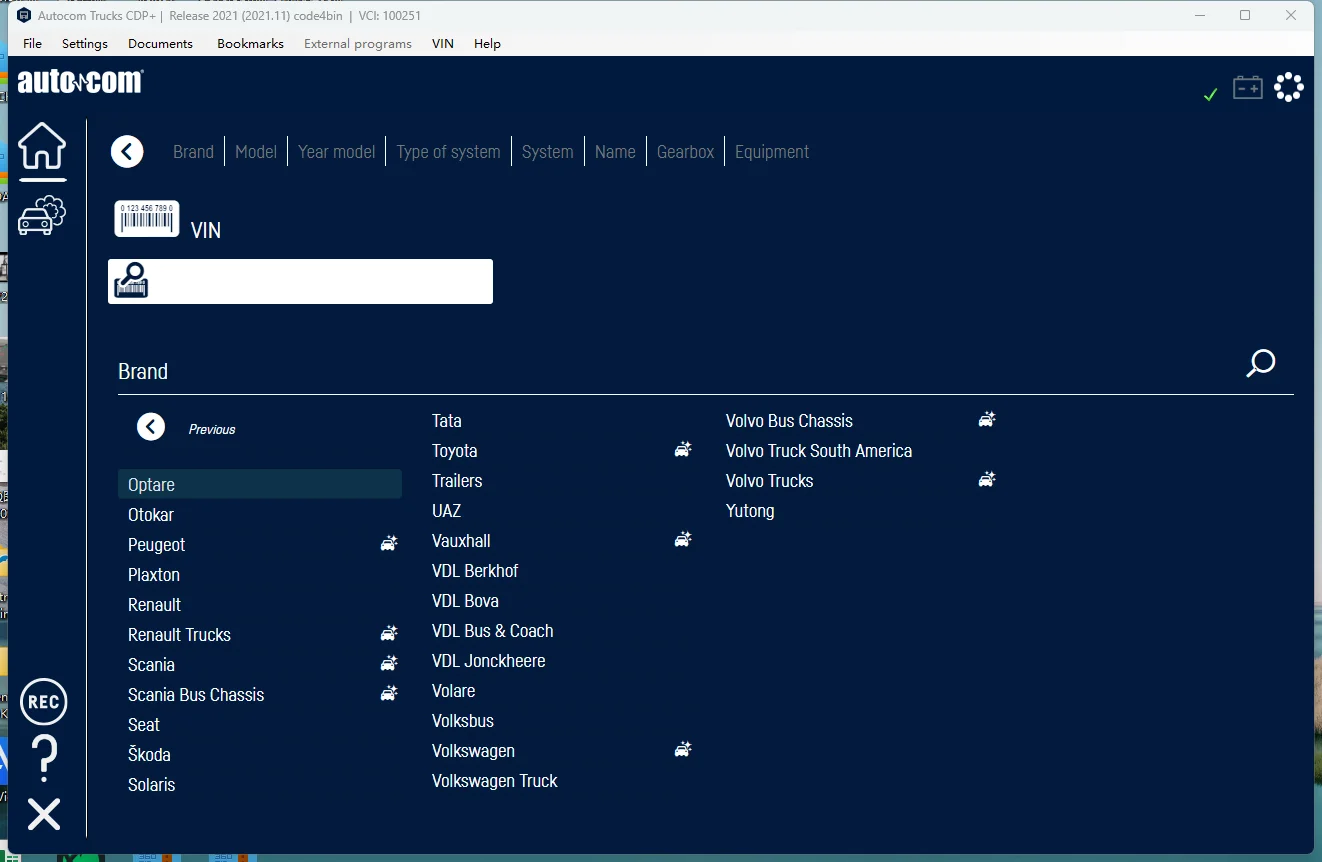Select the Equipment breadcrumb step
Viewport: 1322px width, 862px height.
point(772,152)
